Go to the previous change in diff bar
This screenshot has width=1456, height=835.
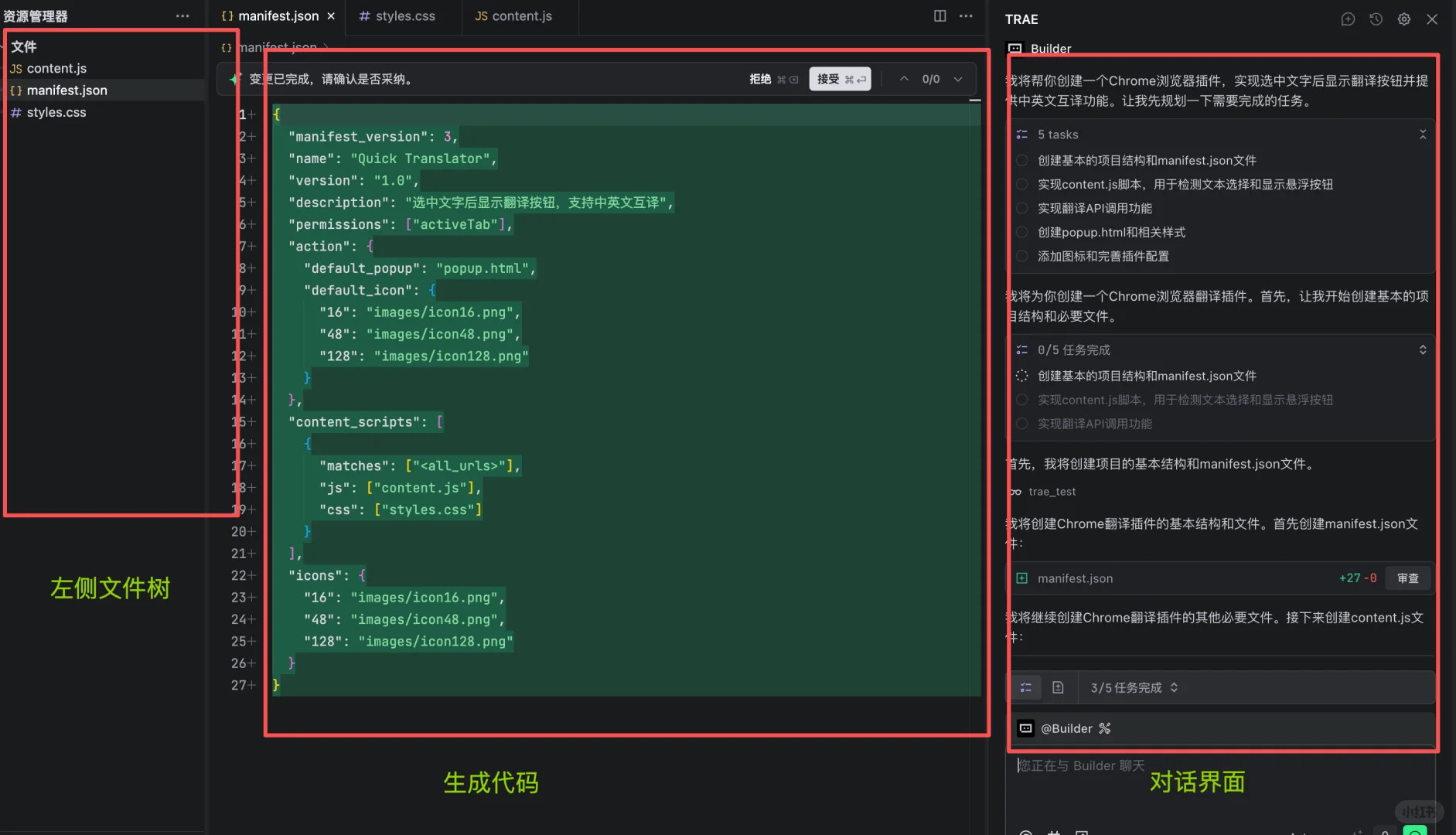(903, 79)
